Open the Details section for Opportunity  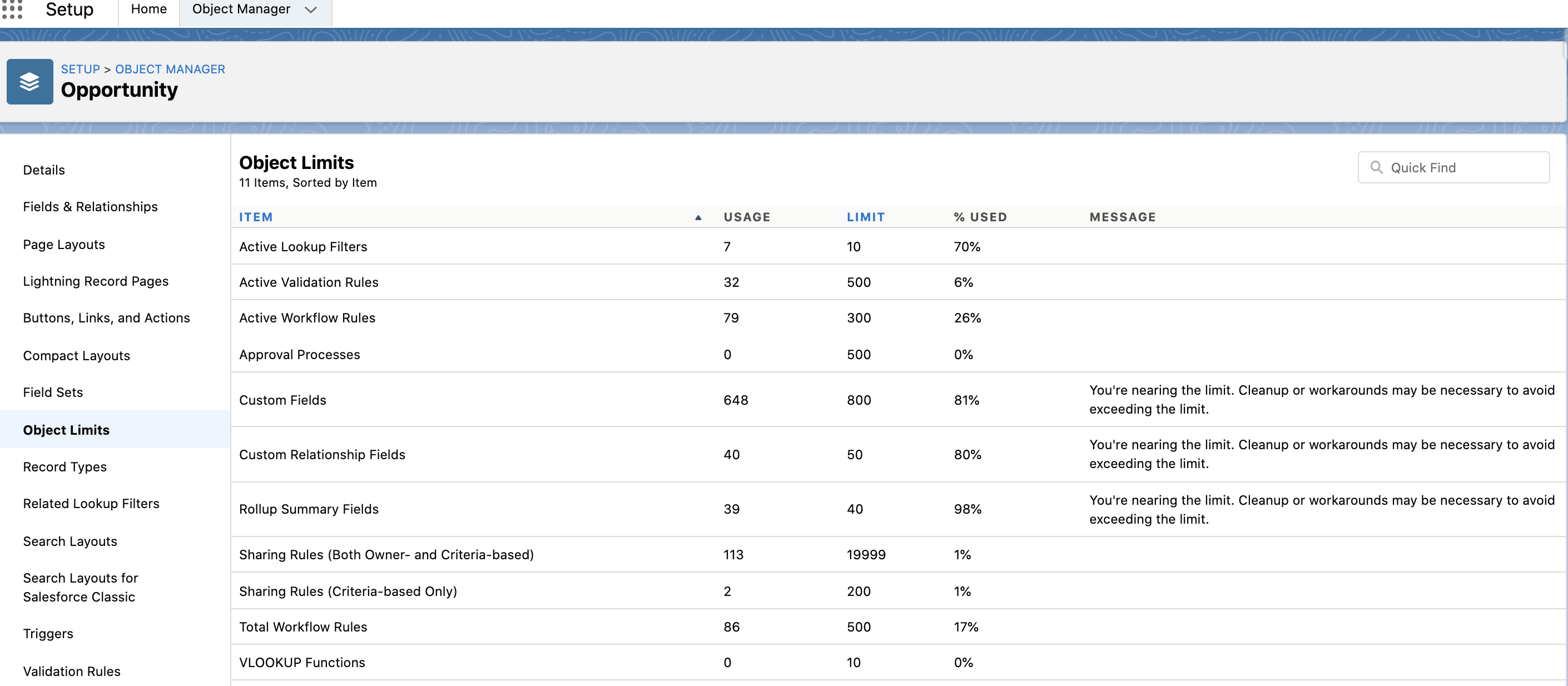coord(43,170)
